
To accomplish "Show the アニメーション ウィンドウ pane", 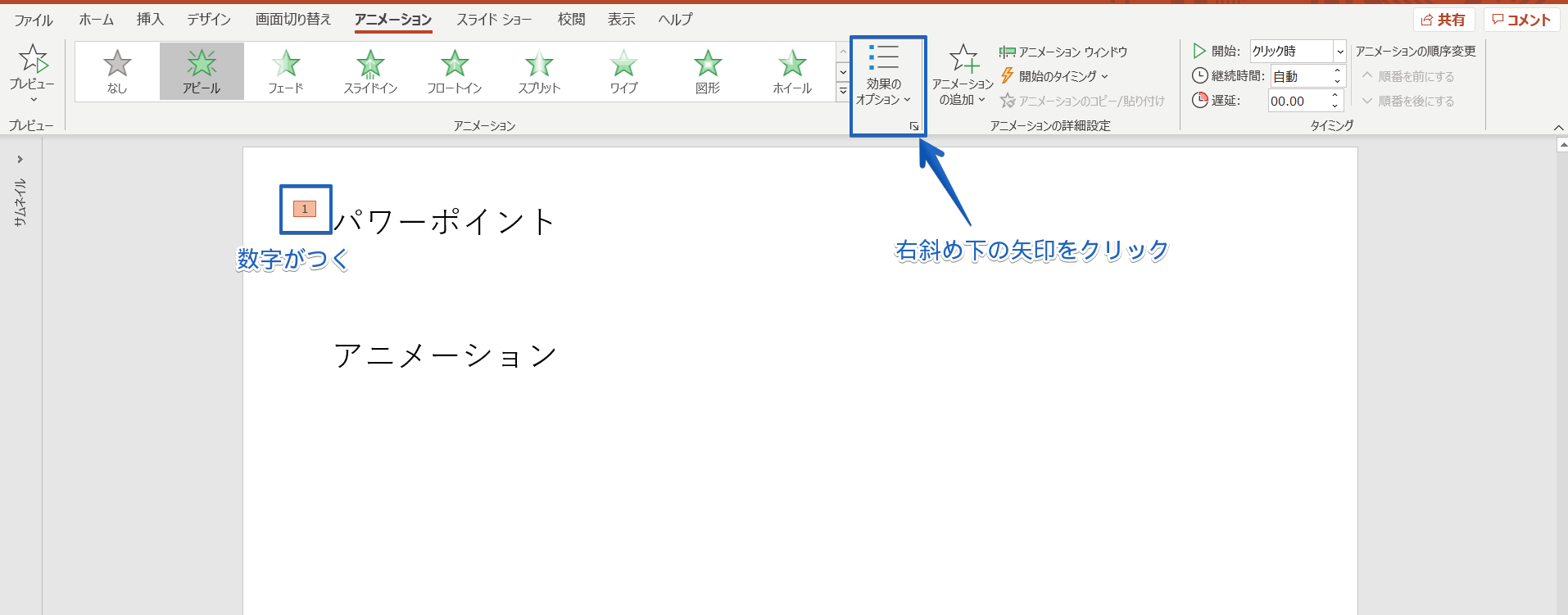I will click(x=1063, y=52).
